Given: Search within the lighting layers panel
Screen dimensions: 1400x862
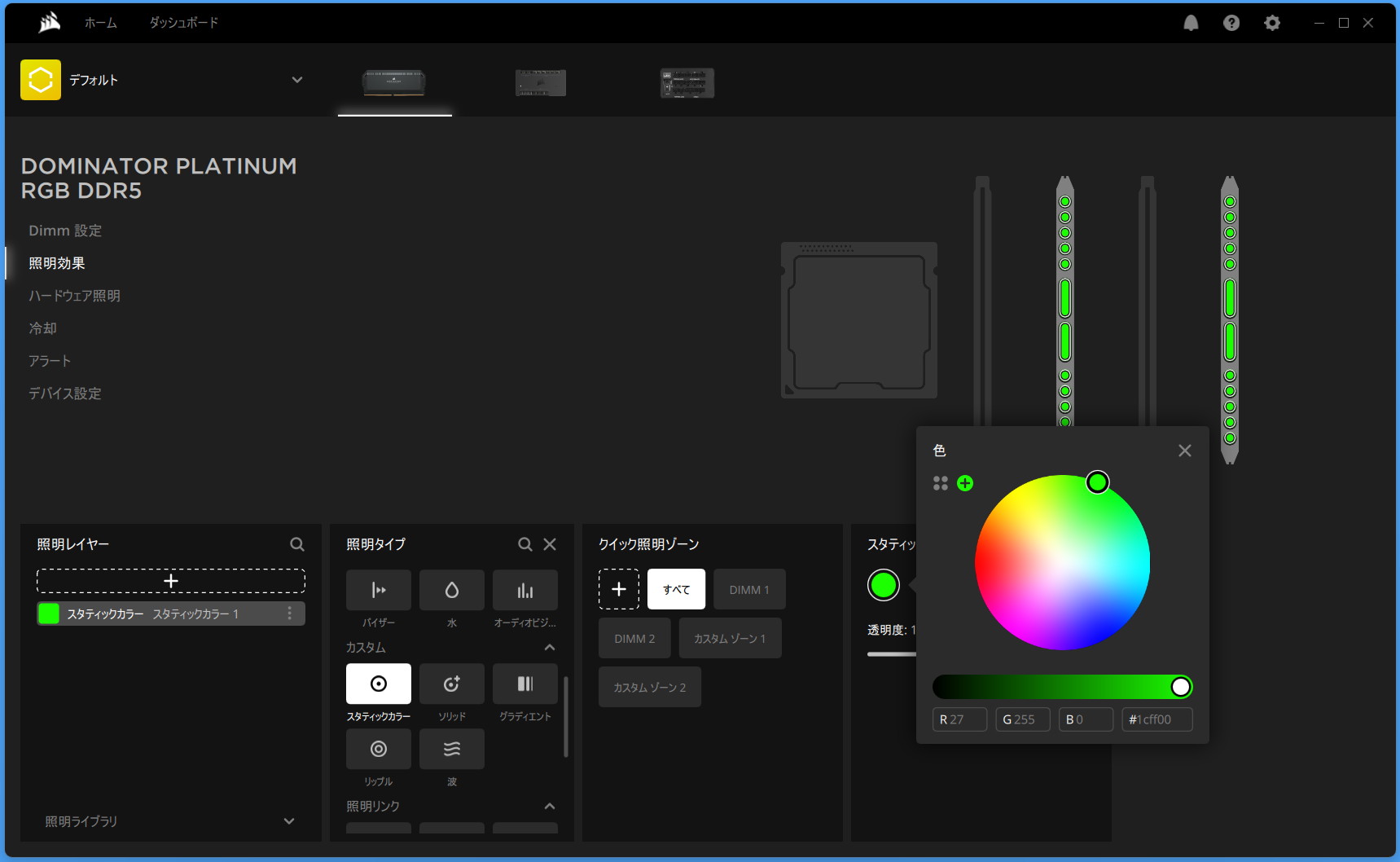Looking at the screenshot, I should pos(297,544).
